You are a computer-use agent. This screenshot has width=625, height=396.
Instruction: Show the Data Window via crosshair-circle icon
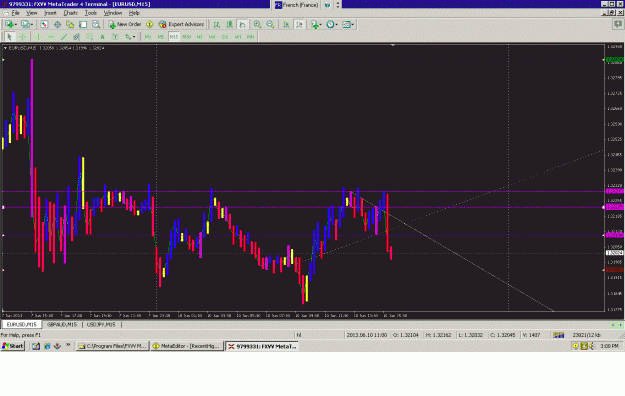pyautogui.click(x=57, y=24)
